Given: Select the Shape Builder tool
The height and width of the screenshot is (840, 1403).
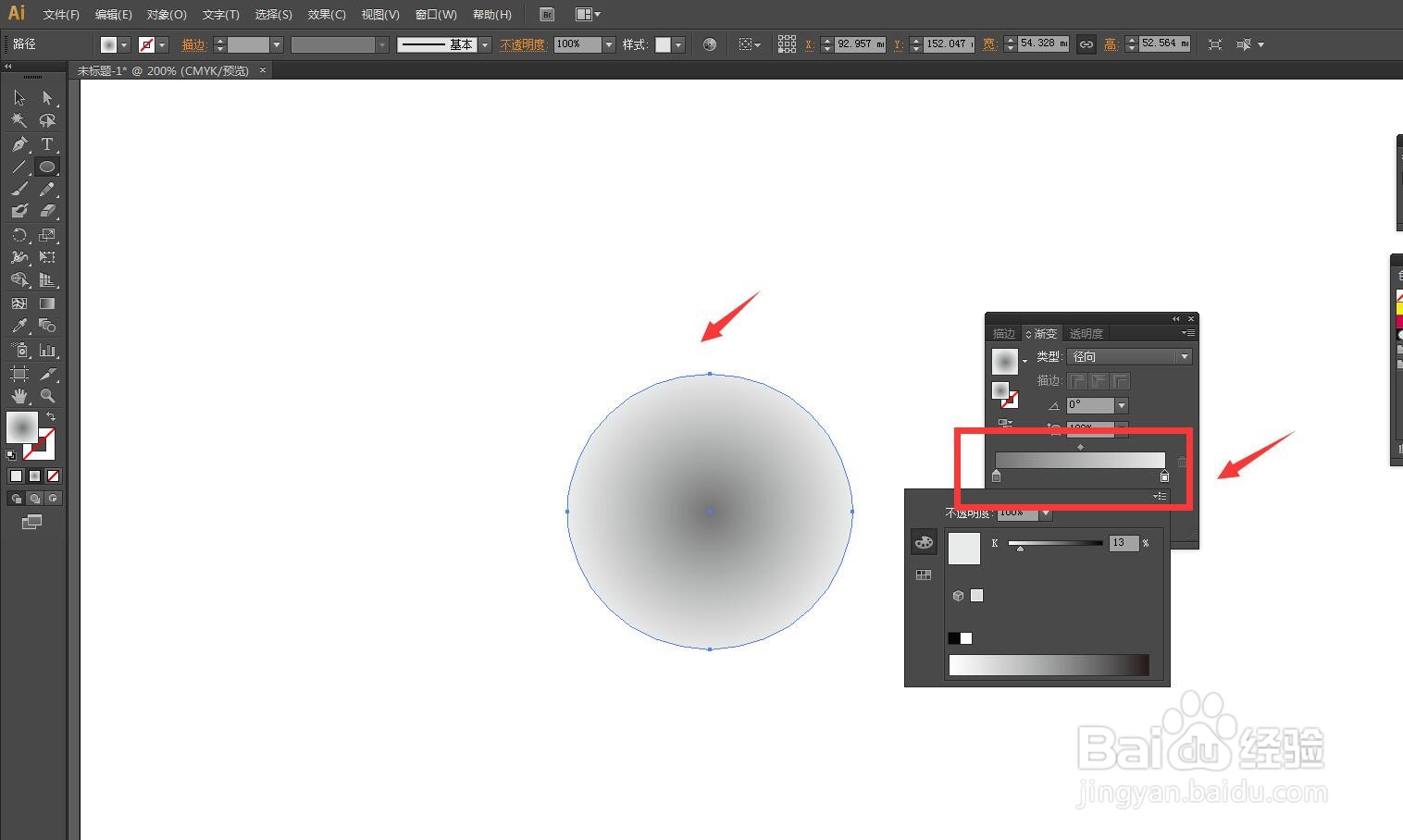Looking at the screenshot, I should pos(19,279).
